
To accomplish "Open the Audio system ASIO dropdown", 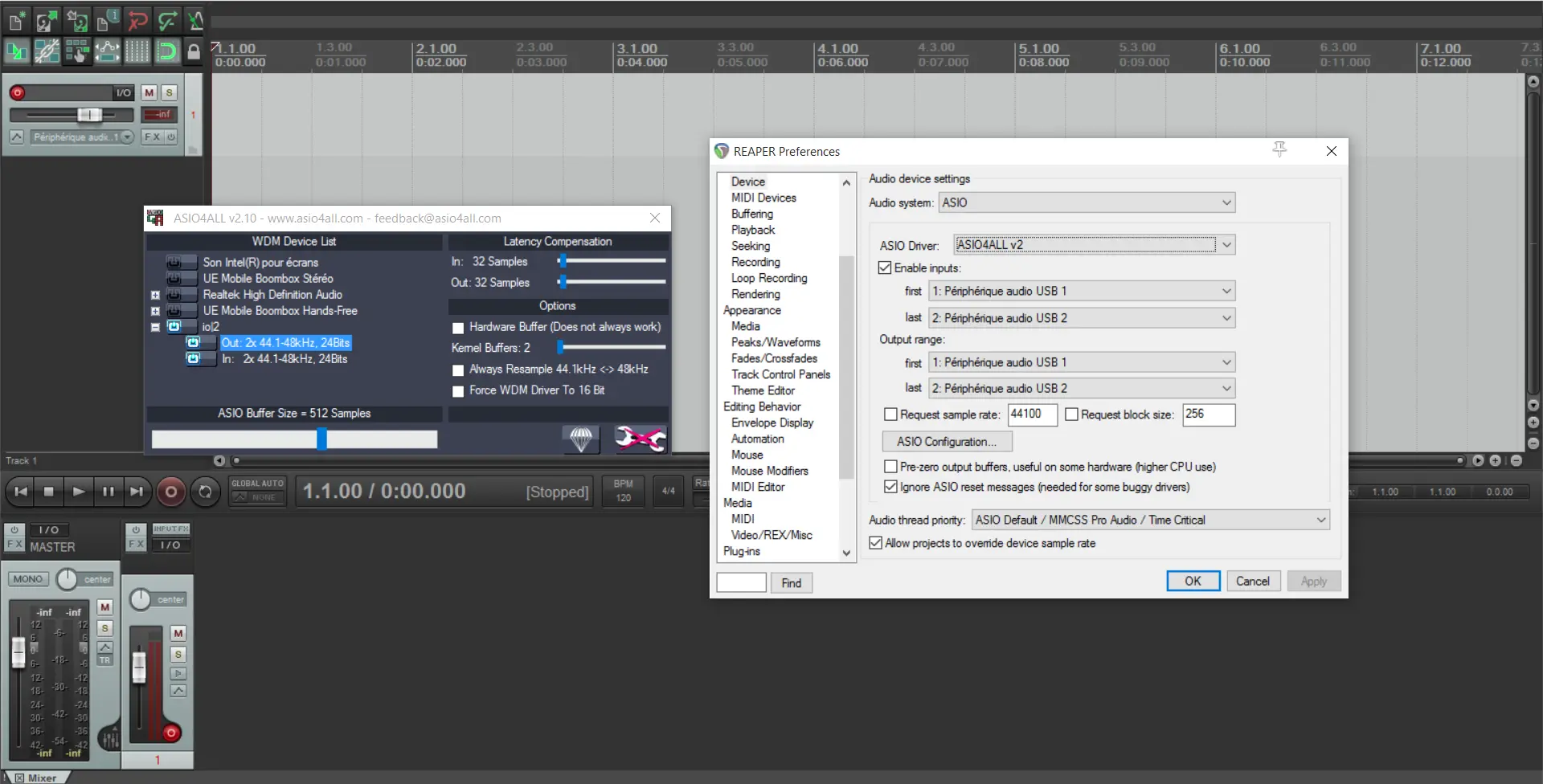I will pyautogui.click(x=1087, y=202).
